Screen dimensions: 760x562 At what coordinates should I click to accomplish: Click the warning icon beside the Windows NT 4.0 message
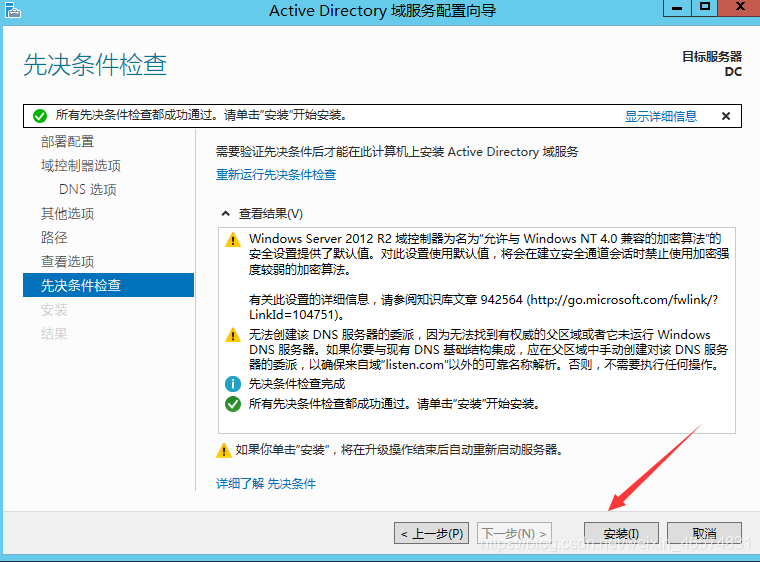coord(233,240)
